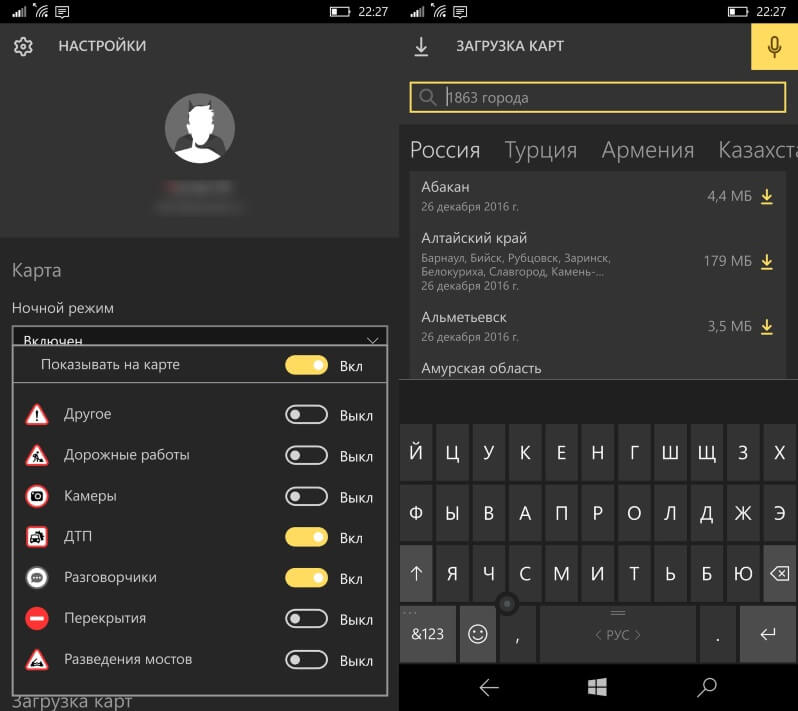
Task: Download the Абакан map via its arrow icon
Action: click(766, 196)
